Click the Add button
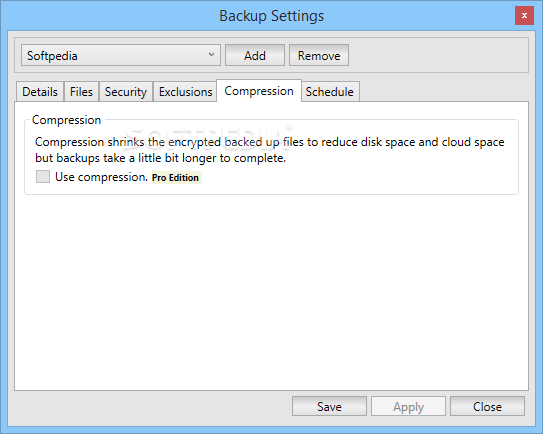This screenshot has height=434, width=543. 255,55
